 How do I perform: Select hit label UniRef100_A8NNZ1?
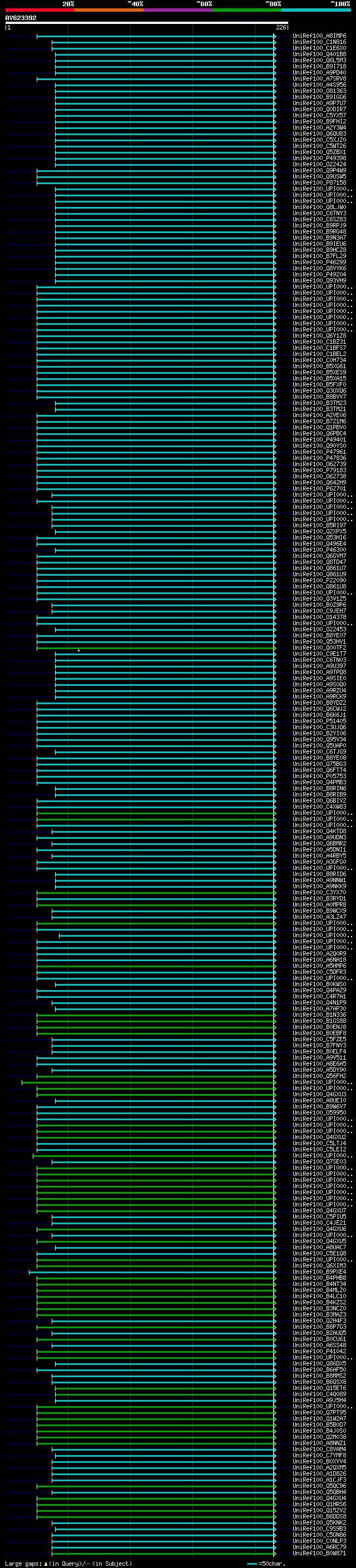[x=319, y=1443]
